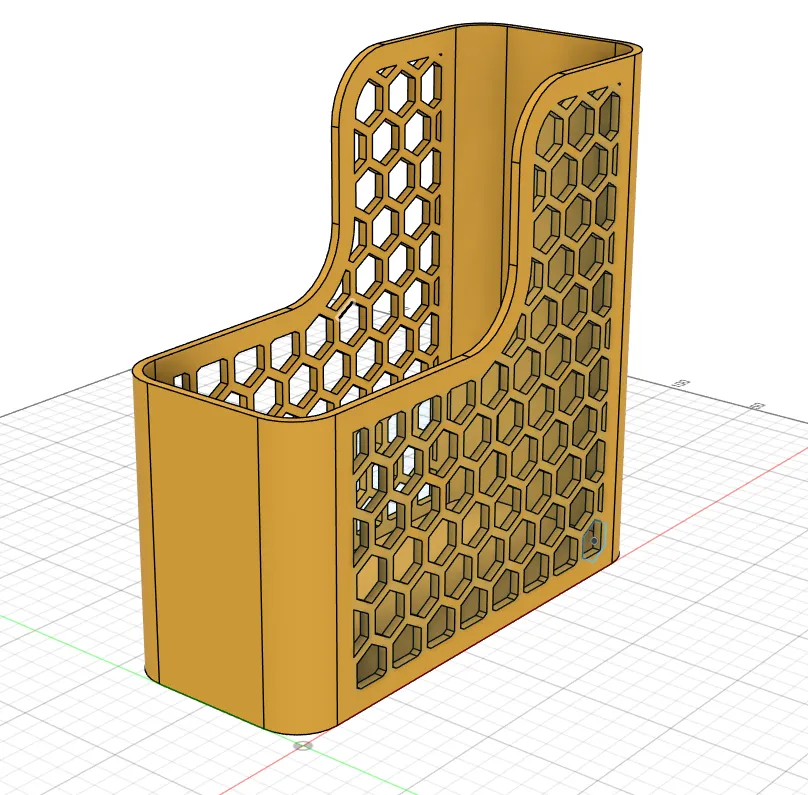Click the origin point marker on the grid
This screenshot has height=795, width=808.
(x=303, y=746)
